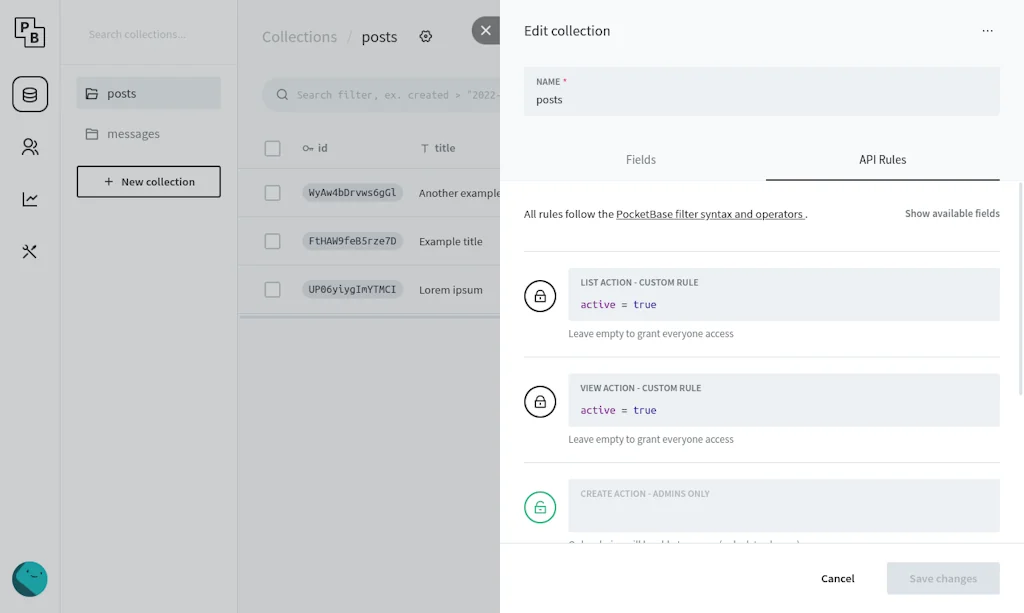Viewport: 1024px width, 613px height.
Task: Create a New collection
Action: click(x=148, y=181)
